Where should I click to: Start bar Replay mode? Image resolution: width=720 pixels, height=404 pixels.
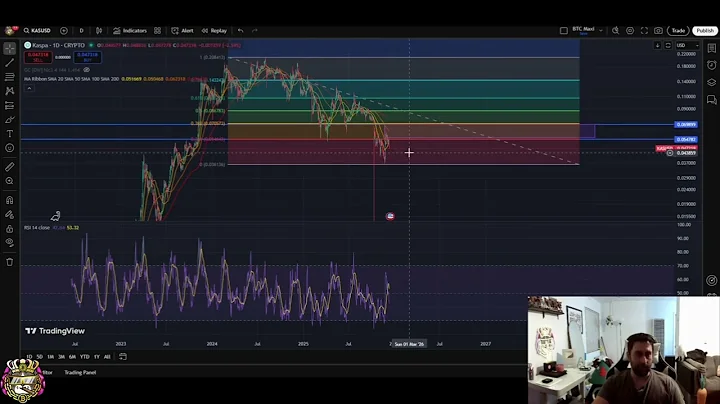[214, 31]
